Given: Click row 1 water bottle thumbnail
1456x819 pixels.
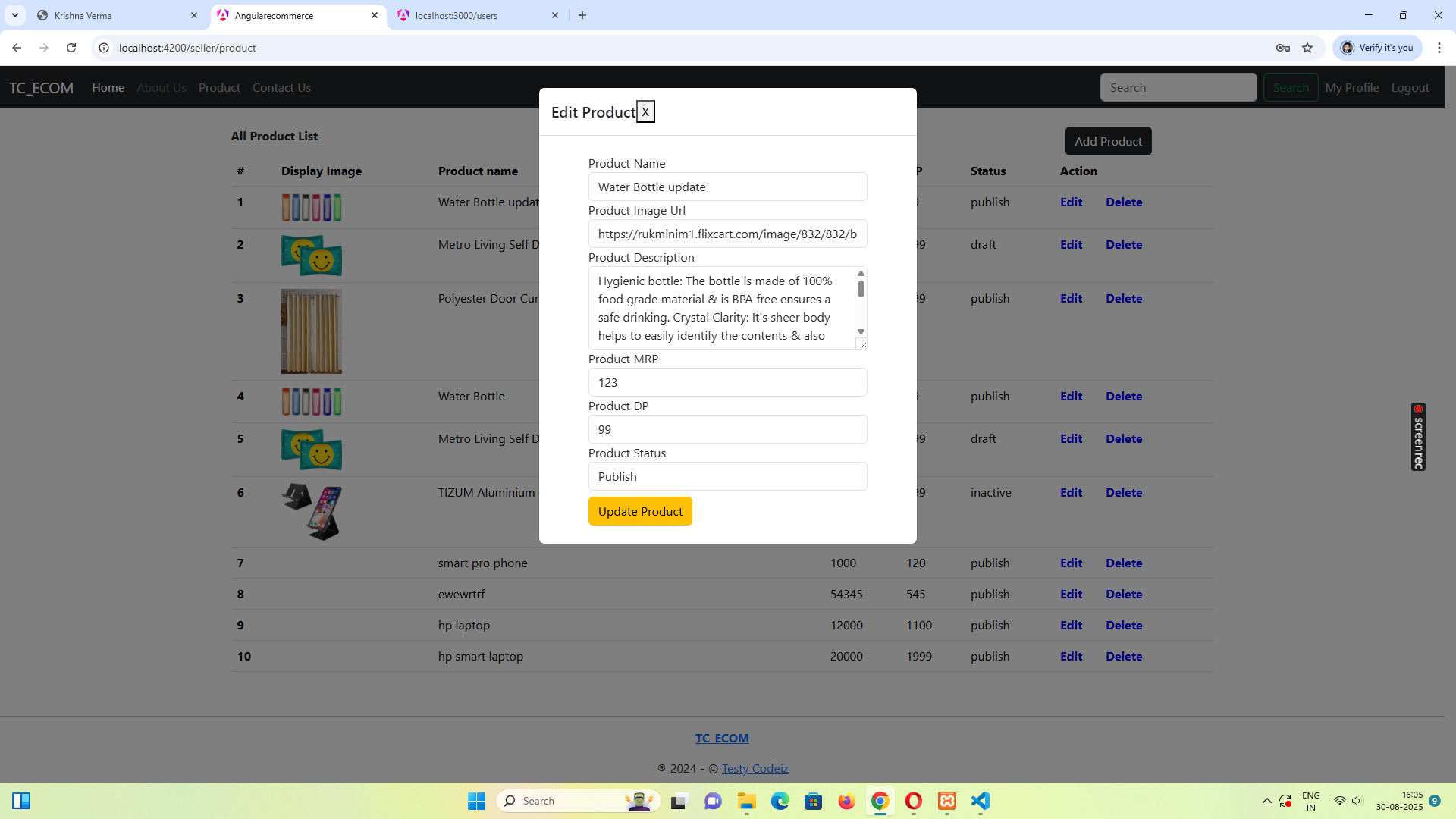Looking at the screenshot, I should (312, 207).
